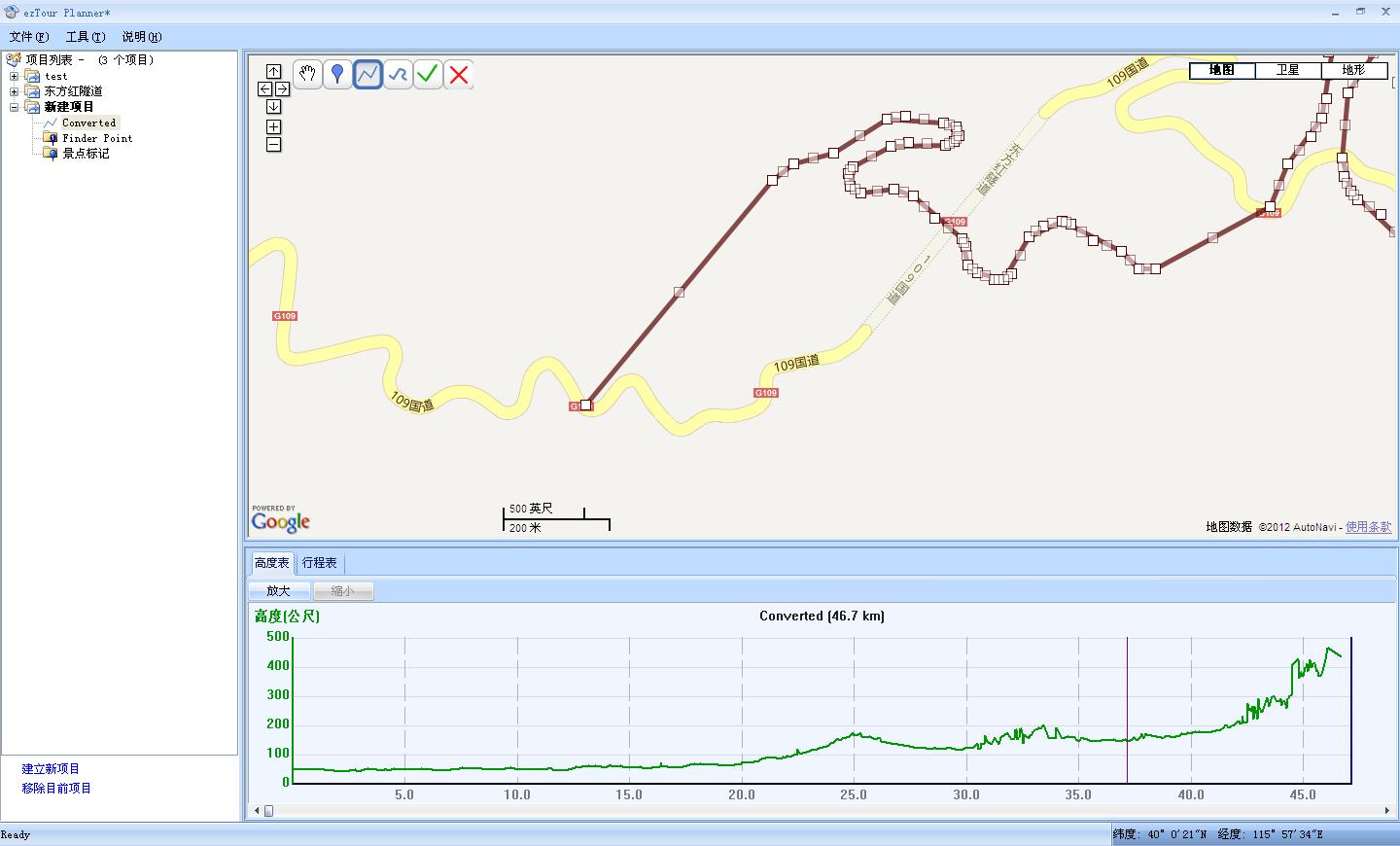
Task: Click the 建立新项目 link
Action: pos(51,769)
